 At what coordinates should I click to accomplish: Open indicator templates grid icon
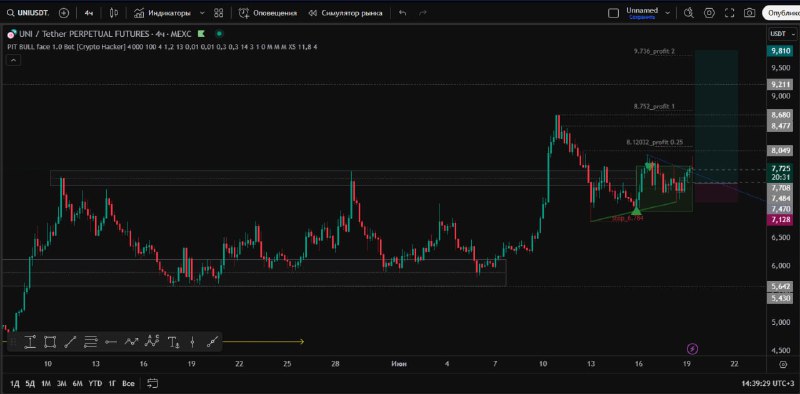point(219,13)
